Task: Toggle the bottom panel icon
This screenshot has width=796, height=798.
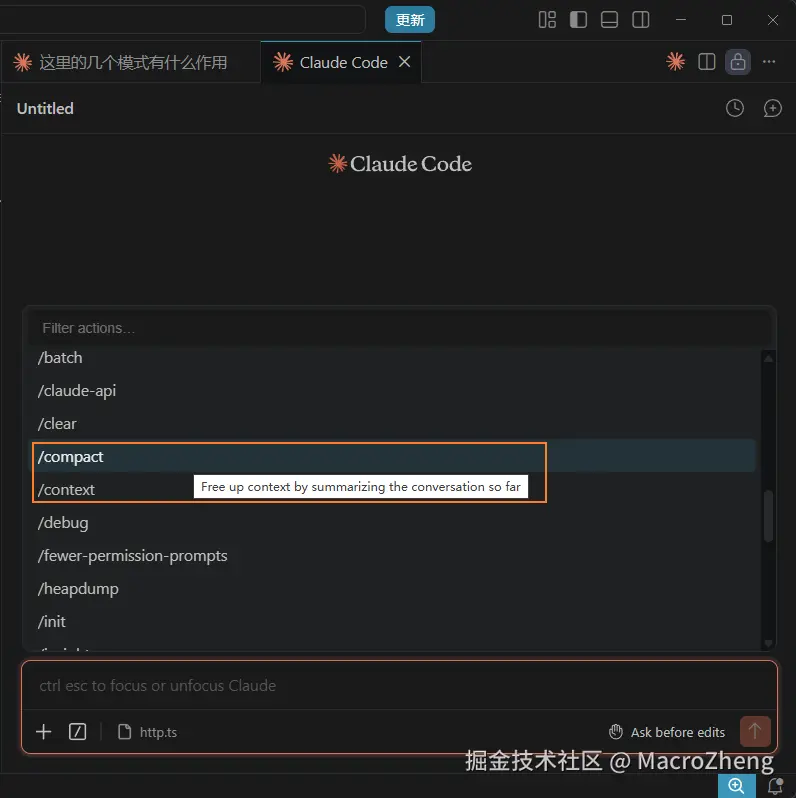Action: (x=609, y=20)
